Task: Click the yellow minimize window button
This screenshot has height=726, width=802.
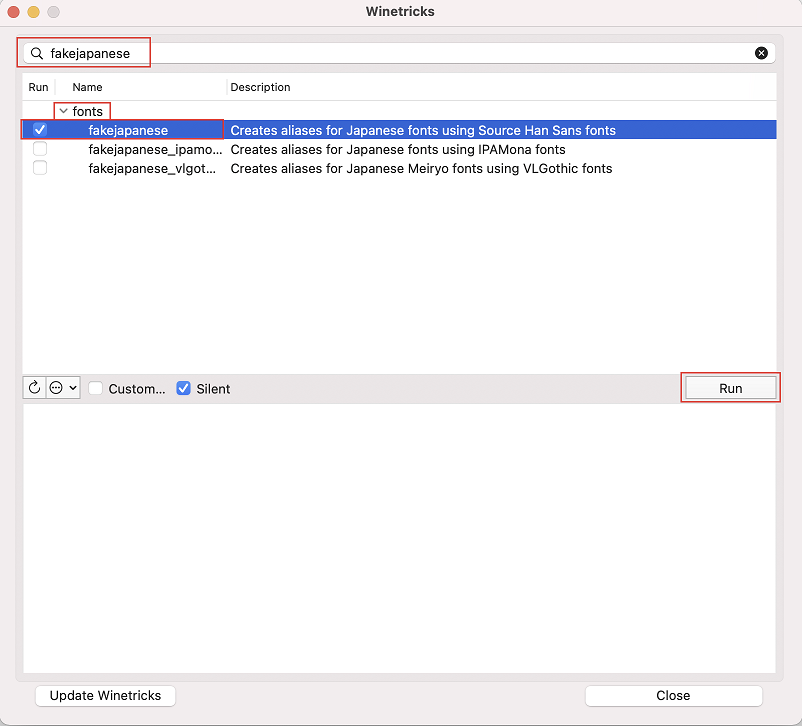Action: click(34, 12)
